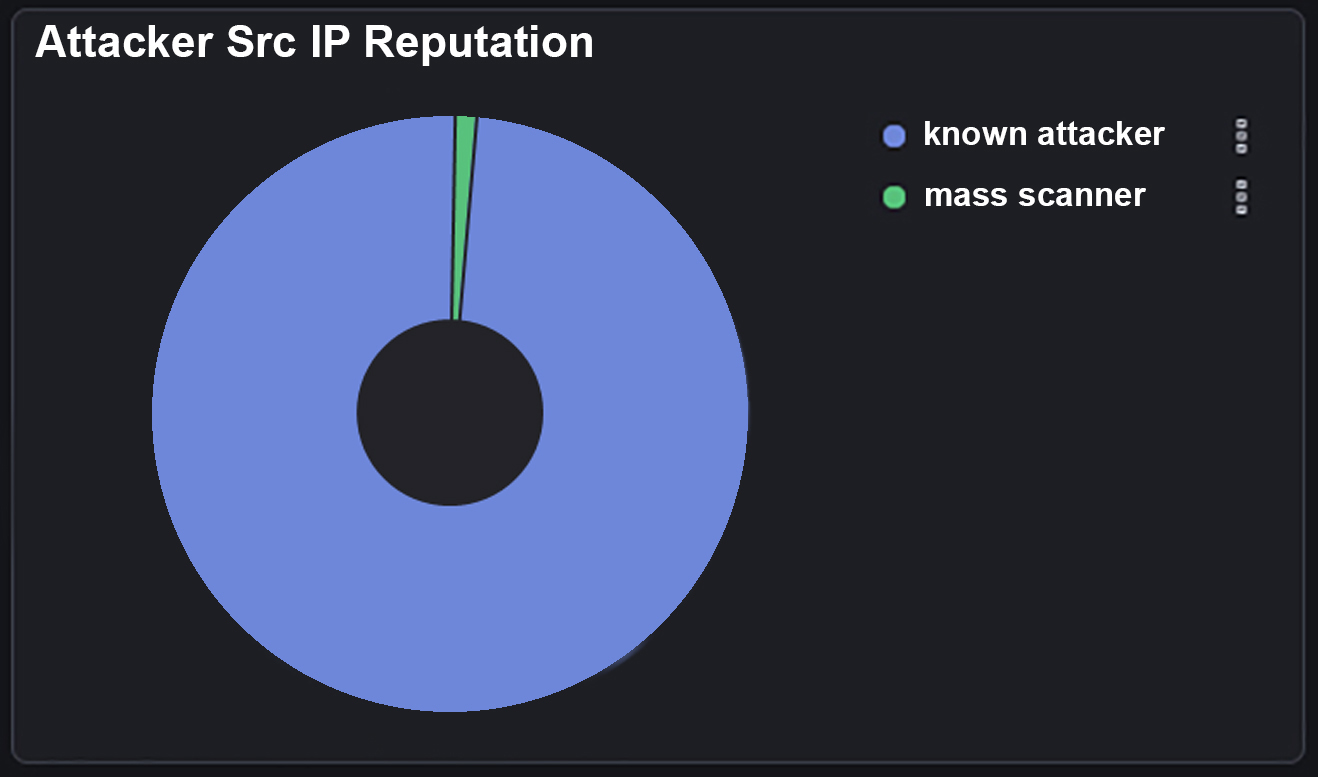
Task: Click the green mass scanner legend dot
Action: tap(893, 197)
